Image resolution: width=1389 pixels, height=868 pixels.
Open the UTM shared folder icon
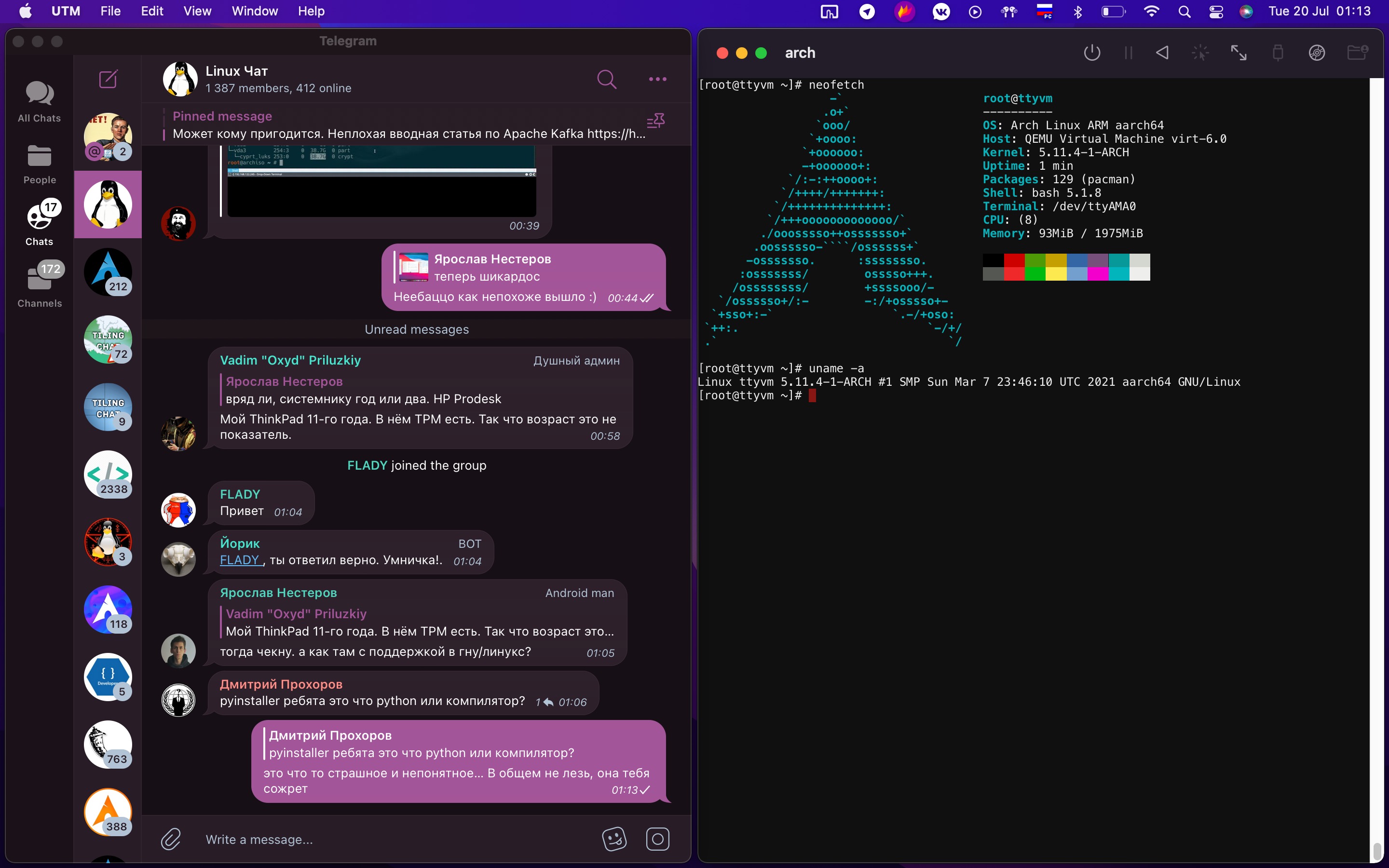coord(1357,54)
